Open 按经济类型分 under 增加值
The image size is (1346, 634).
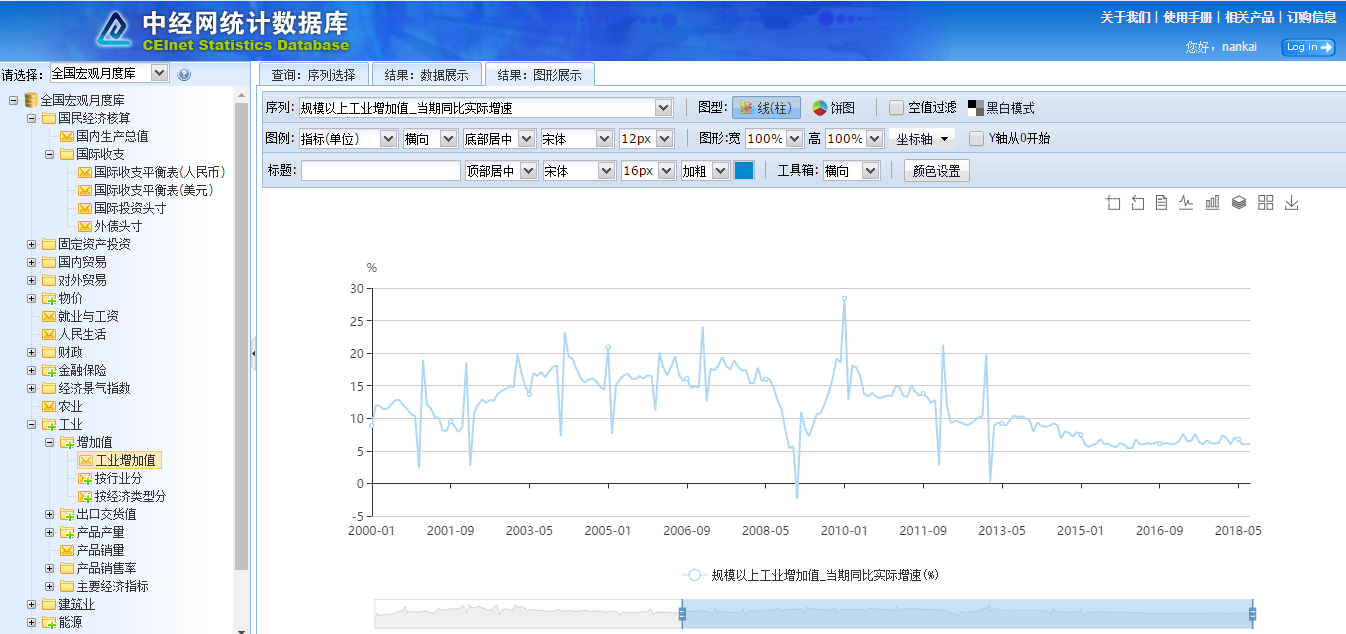click(x=122, y=496)
